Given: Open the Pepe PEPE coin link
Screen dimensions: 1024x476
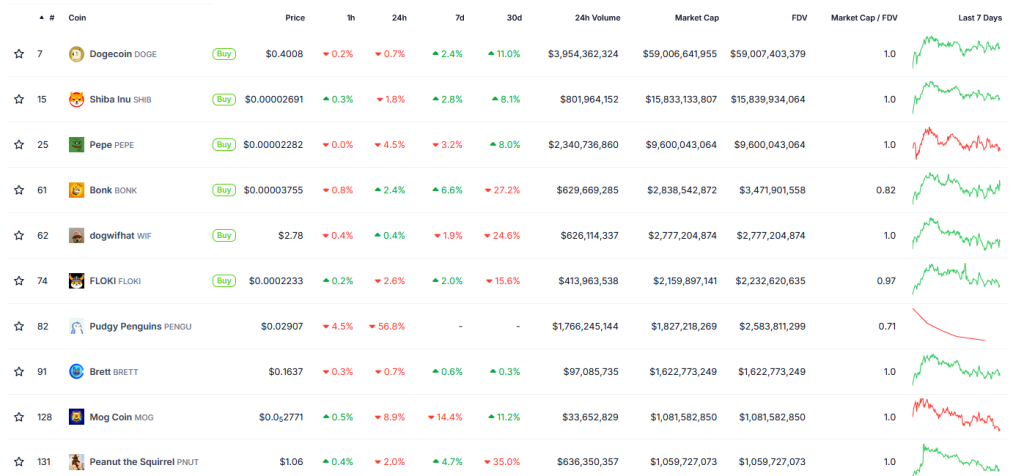Looking at the screenshot, I should pyautogui.click(x=112, y=145).
